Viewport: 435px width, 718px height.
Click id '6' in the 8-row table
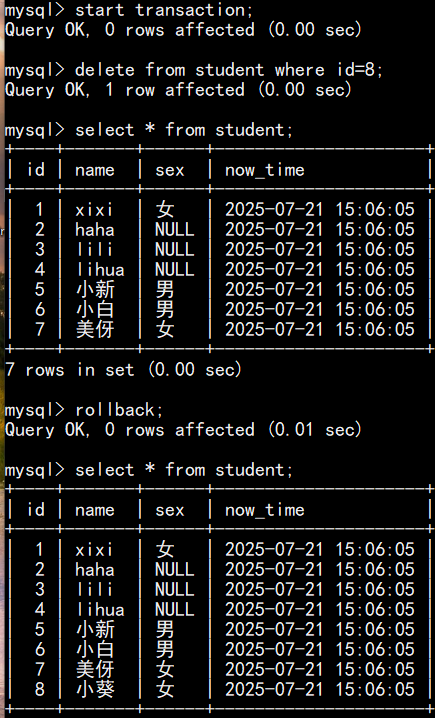(x=40, y=649)
